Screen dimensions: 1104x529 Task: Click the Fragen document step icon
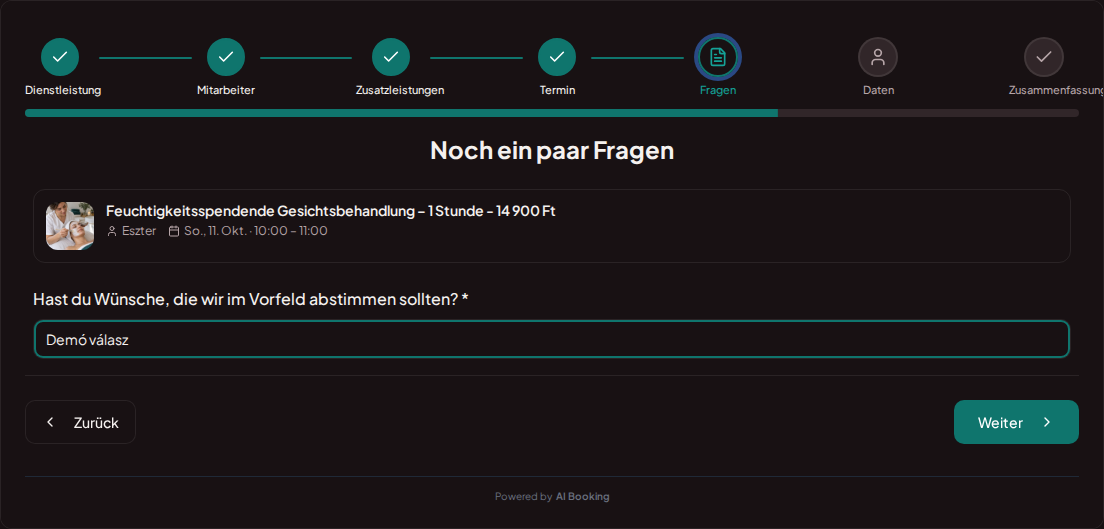pyautogui.click(x=718, y=57)
